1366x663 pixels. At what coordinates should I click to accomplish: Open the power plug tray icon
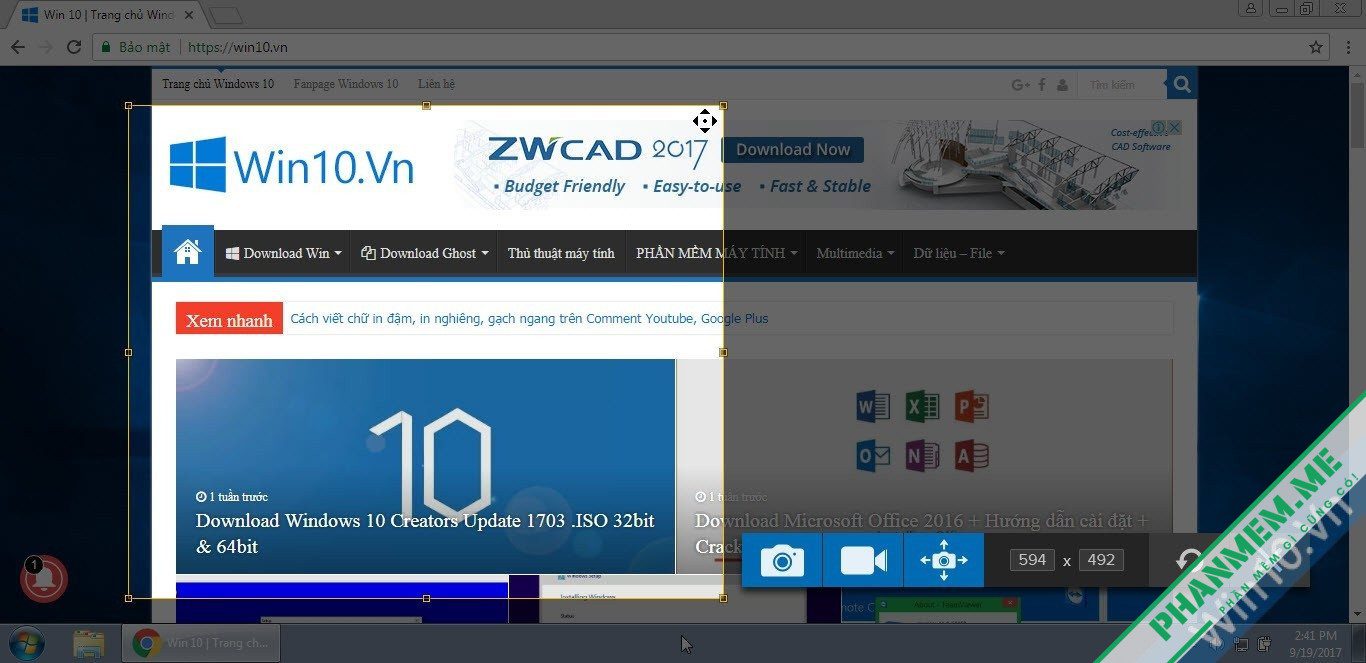pos(1264,643)
